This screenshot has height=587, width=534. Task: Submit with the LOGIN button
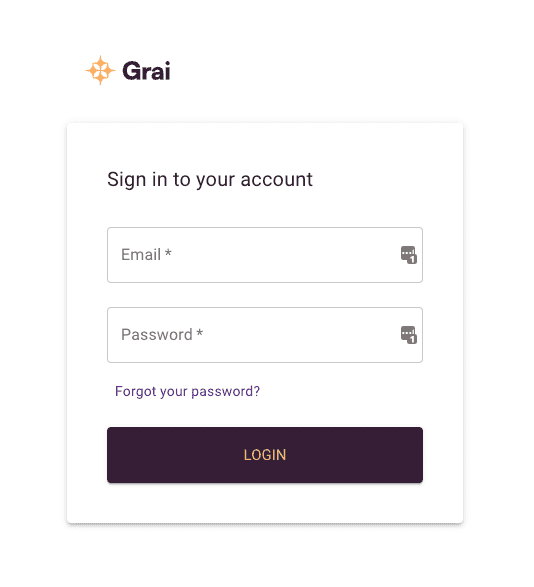pyautogui.click(x=265, y=455)
